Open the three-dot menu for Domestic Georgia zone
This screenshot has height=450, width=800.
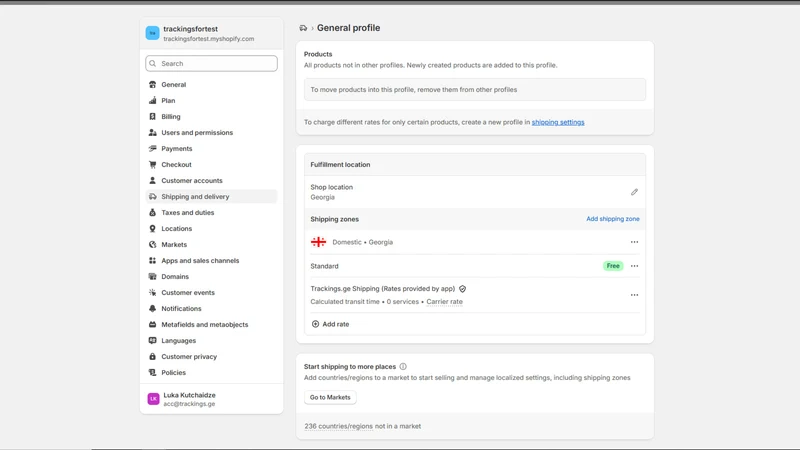coord(634,242)
